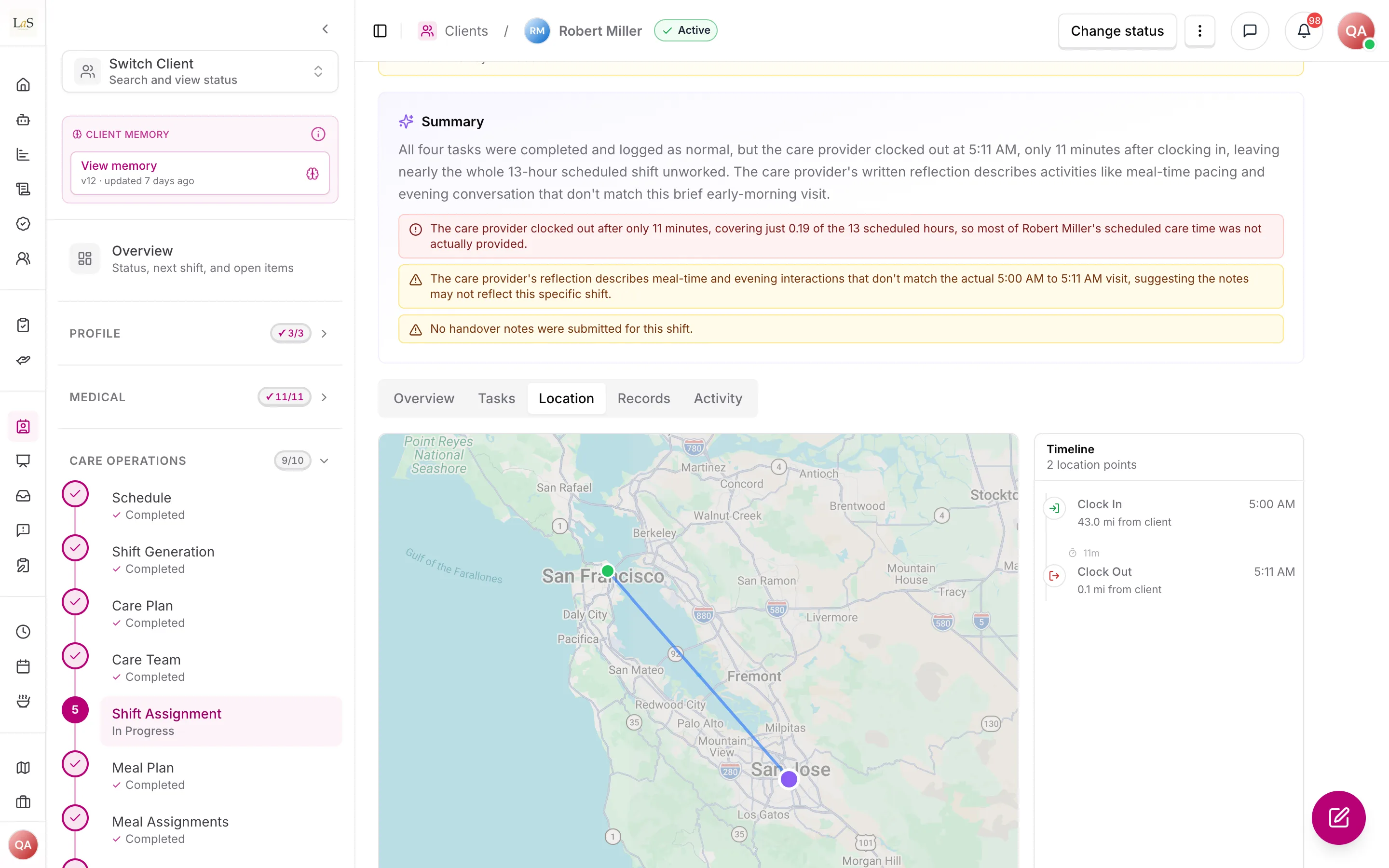Open the Home icon in left rail
The width and height of the screenshot is (1389, 868).
click(23, 85)
